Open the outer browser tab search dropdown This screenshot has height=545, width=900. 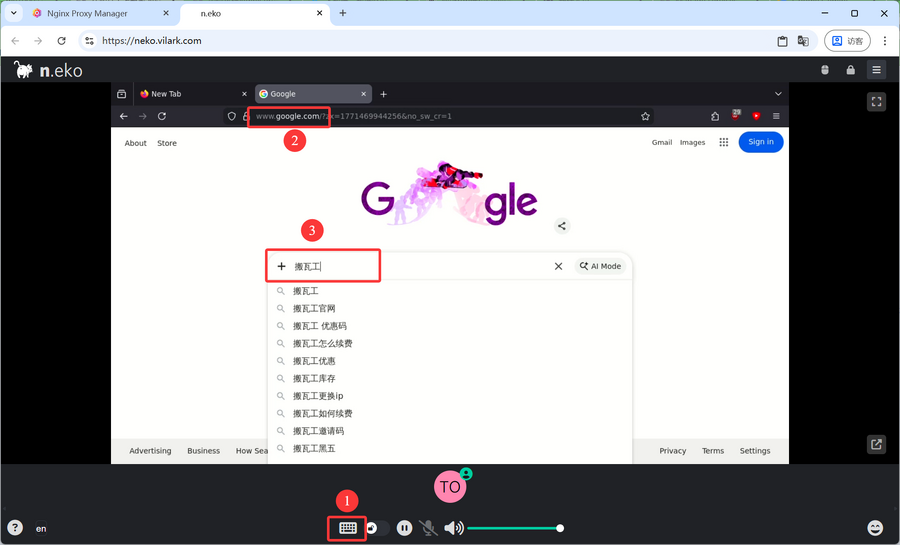14,13
